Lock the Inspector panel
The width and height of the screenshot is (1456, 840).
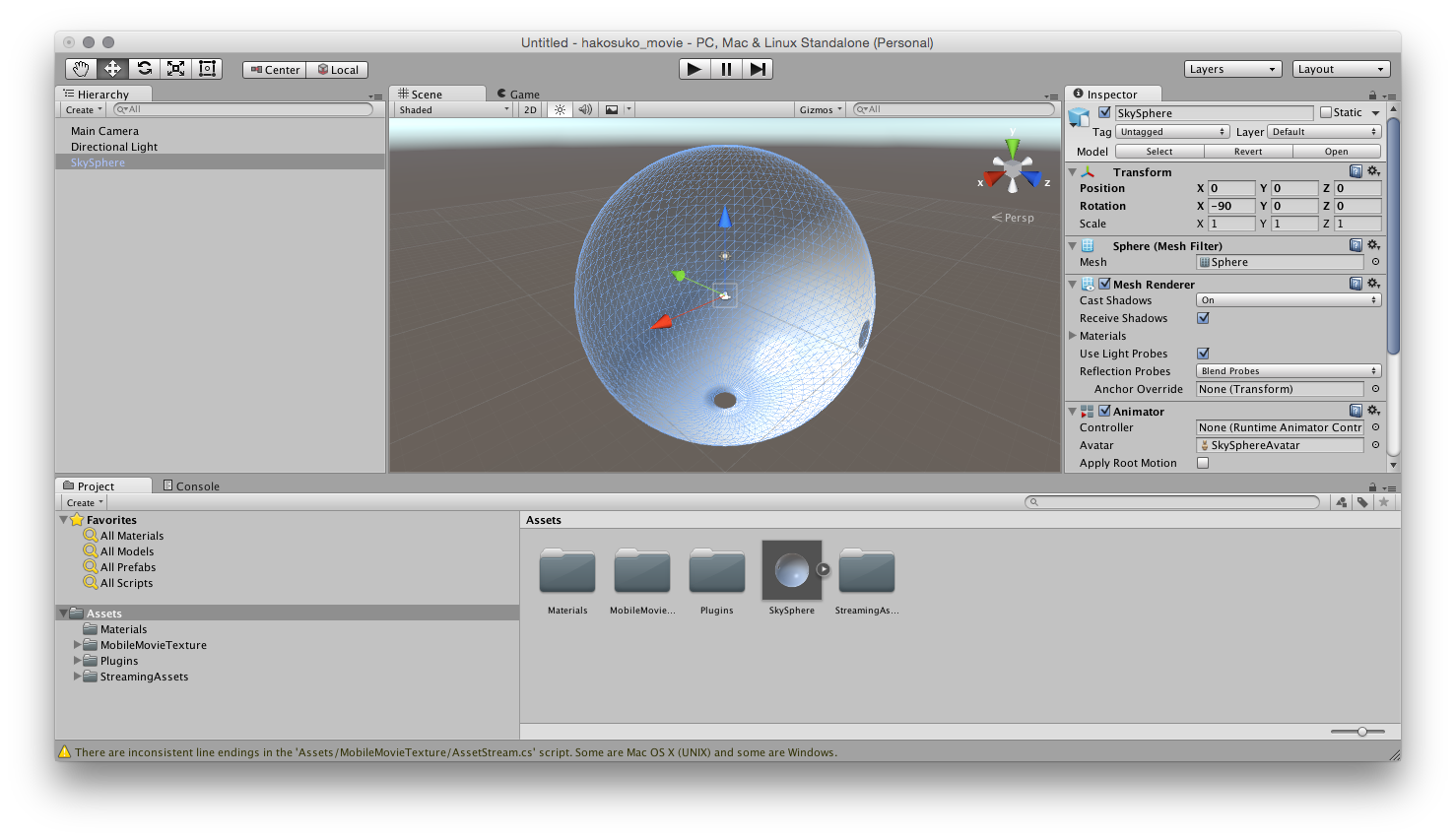coord(1372,96)
